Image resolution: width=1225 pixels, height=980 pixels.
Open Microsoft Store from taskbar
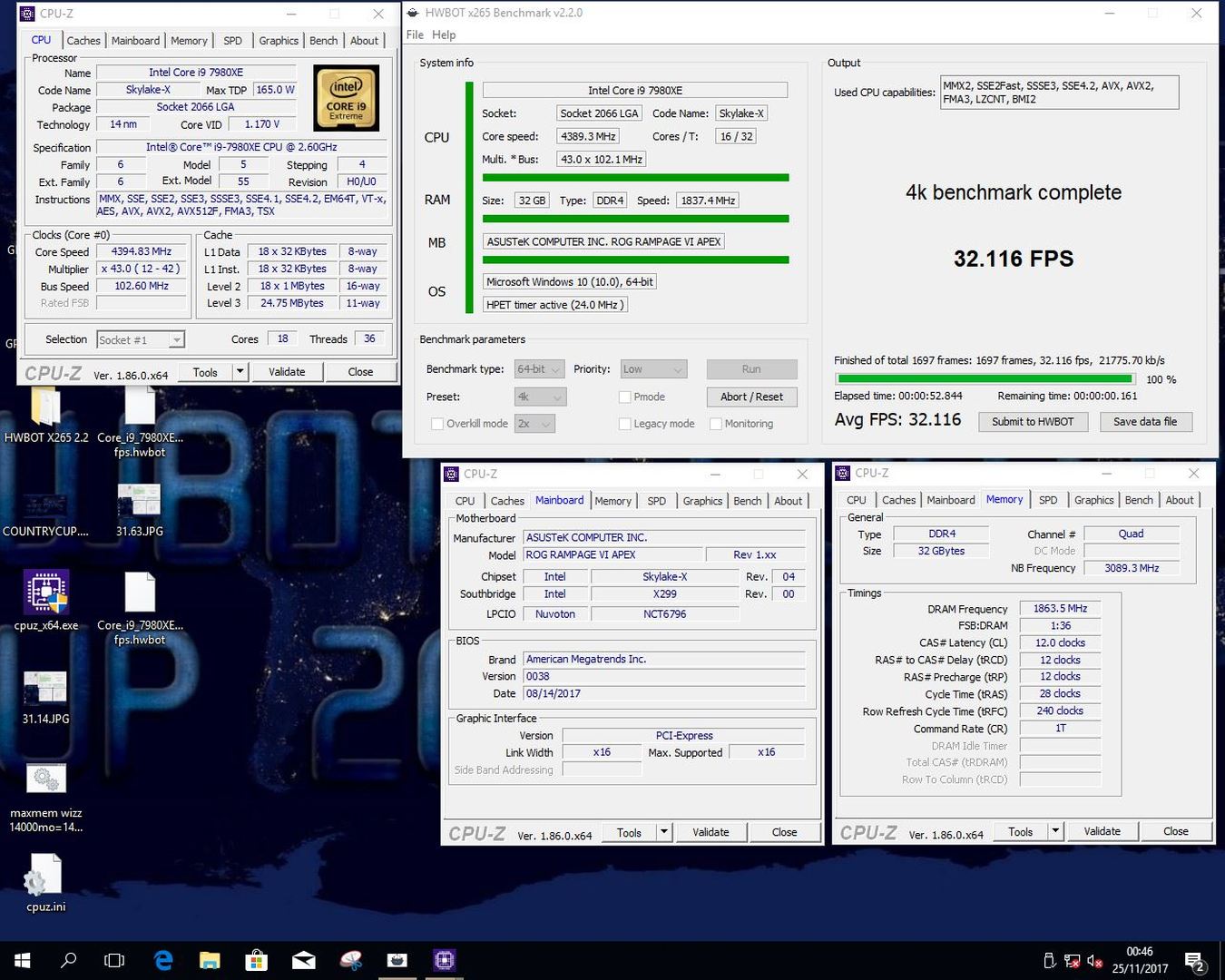pos(257,960)
